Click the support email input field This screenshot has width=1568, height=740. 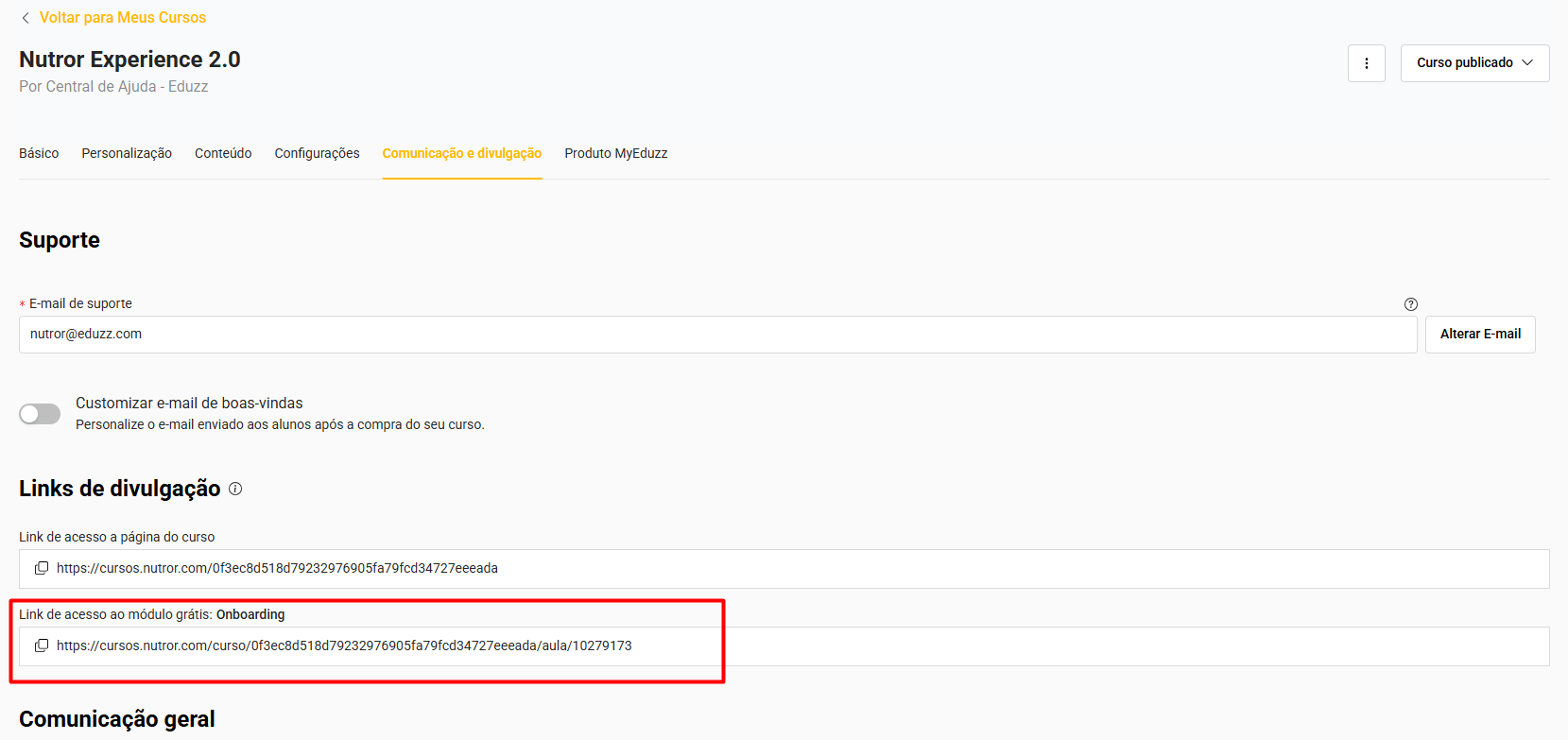pyautogui.click(x=716, y=335)
